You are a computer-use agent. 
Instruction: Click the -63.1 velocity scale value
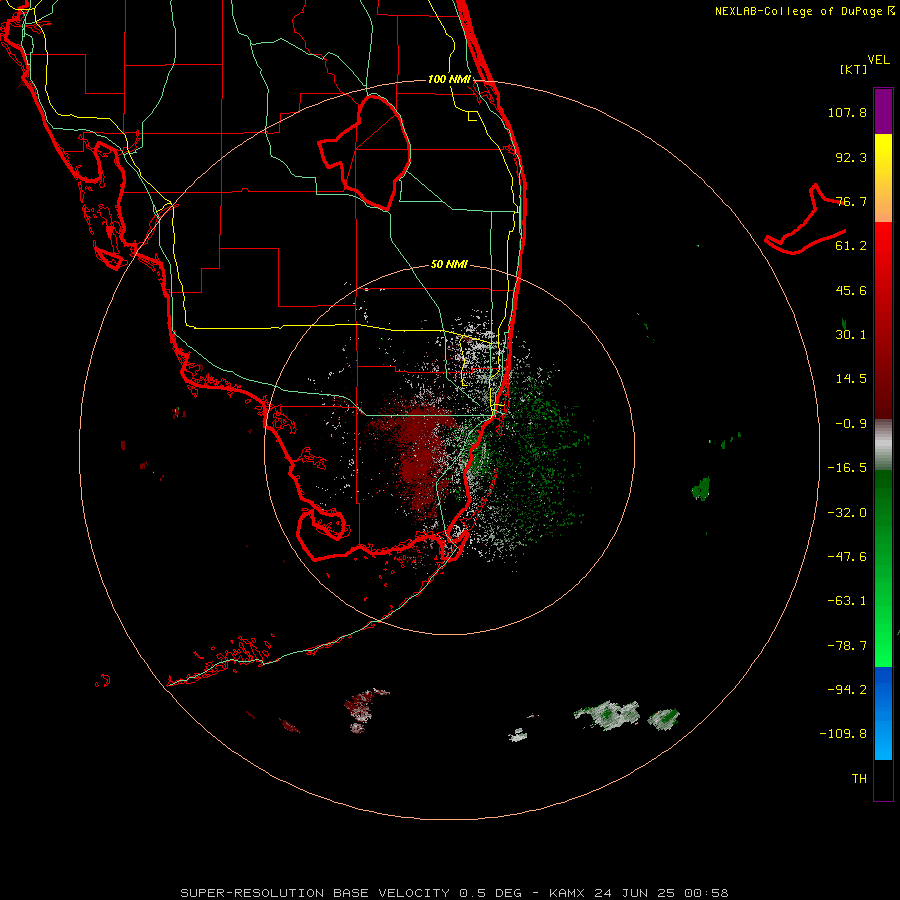pos(847,601)
